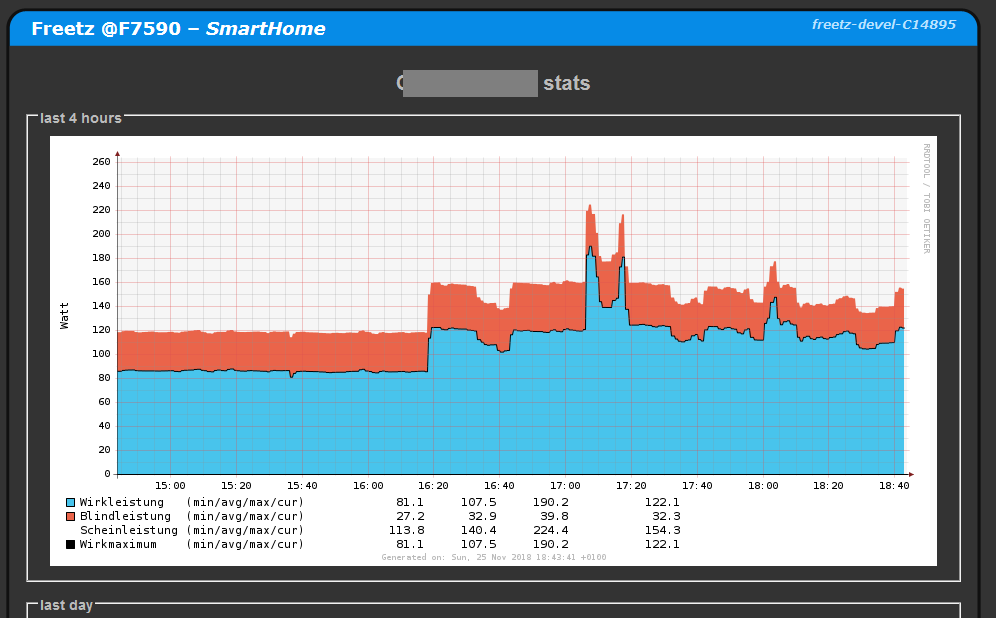Click the Watt Y-axis label
Screen dimensions: 996x618
tap(65, 316)
